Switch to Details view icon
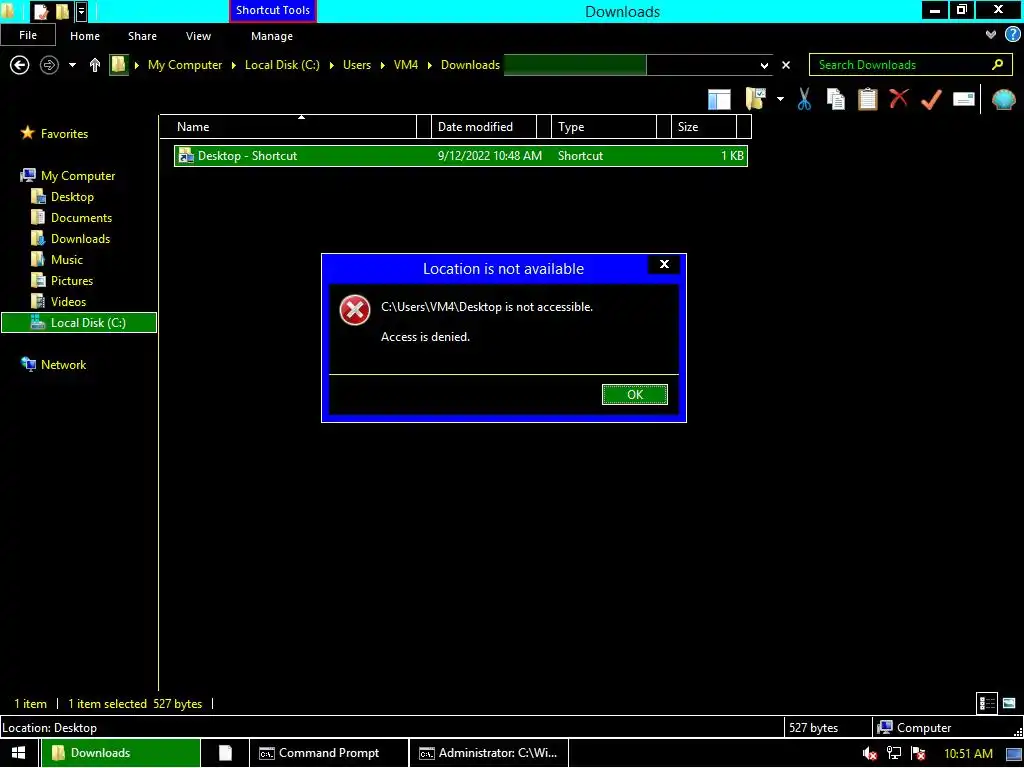The height and width of the screenshot is (768, 1024). (987, 703)
